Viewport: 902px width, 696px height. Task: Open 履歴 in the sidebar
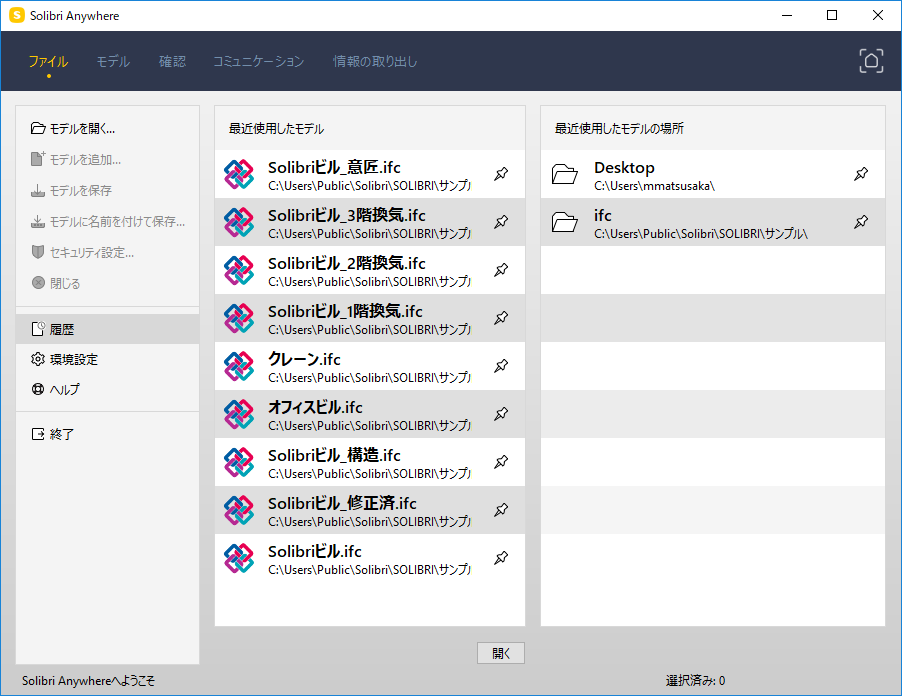(108, 329)
